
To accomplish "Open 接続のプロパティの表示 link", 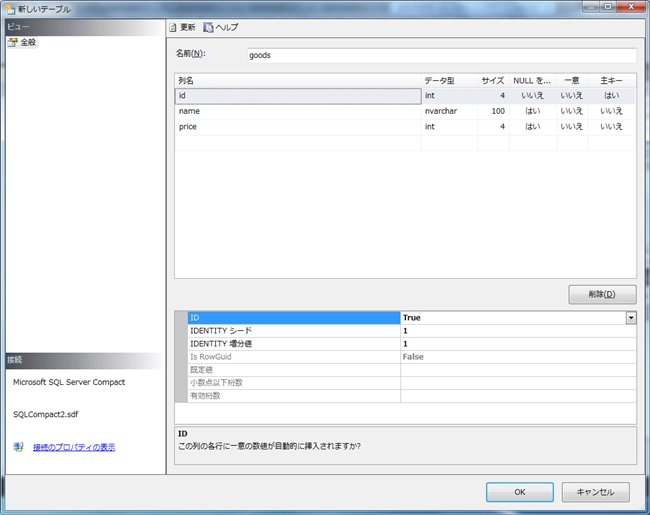I will 74,447.
